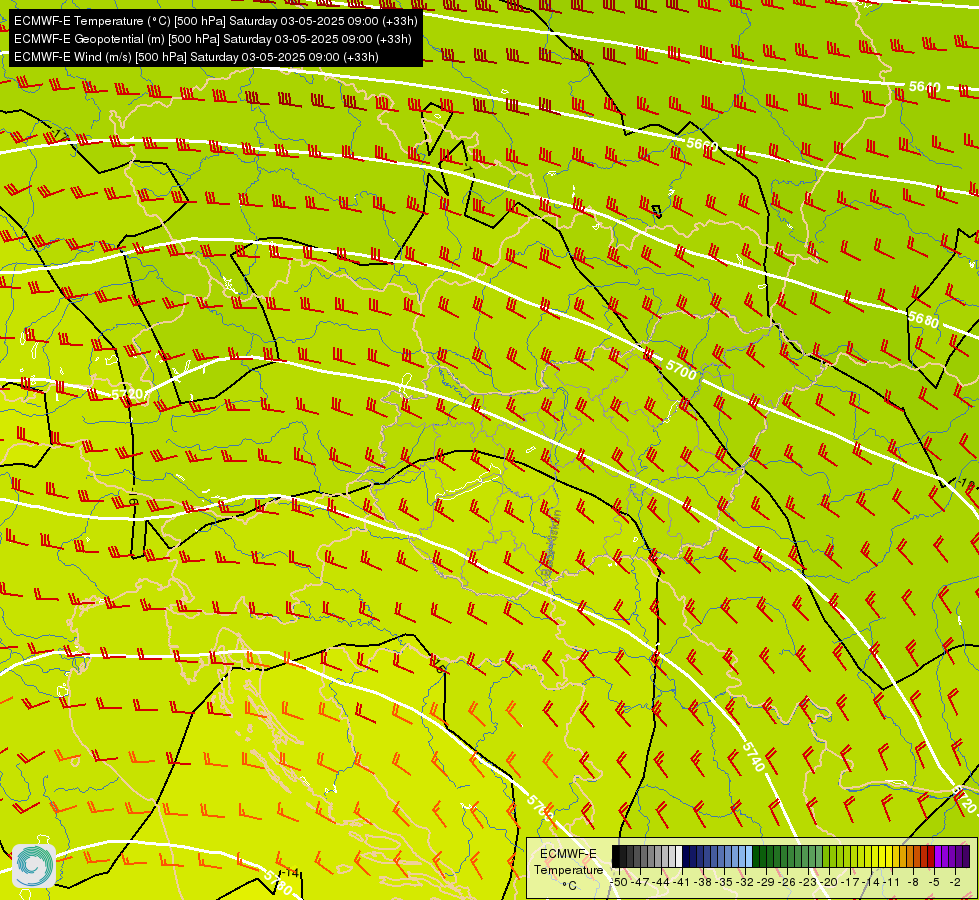The height and width of the screenshot is (900, 979).
Task: Click the -17 value on the legend scale
Action: coord(850,882)
